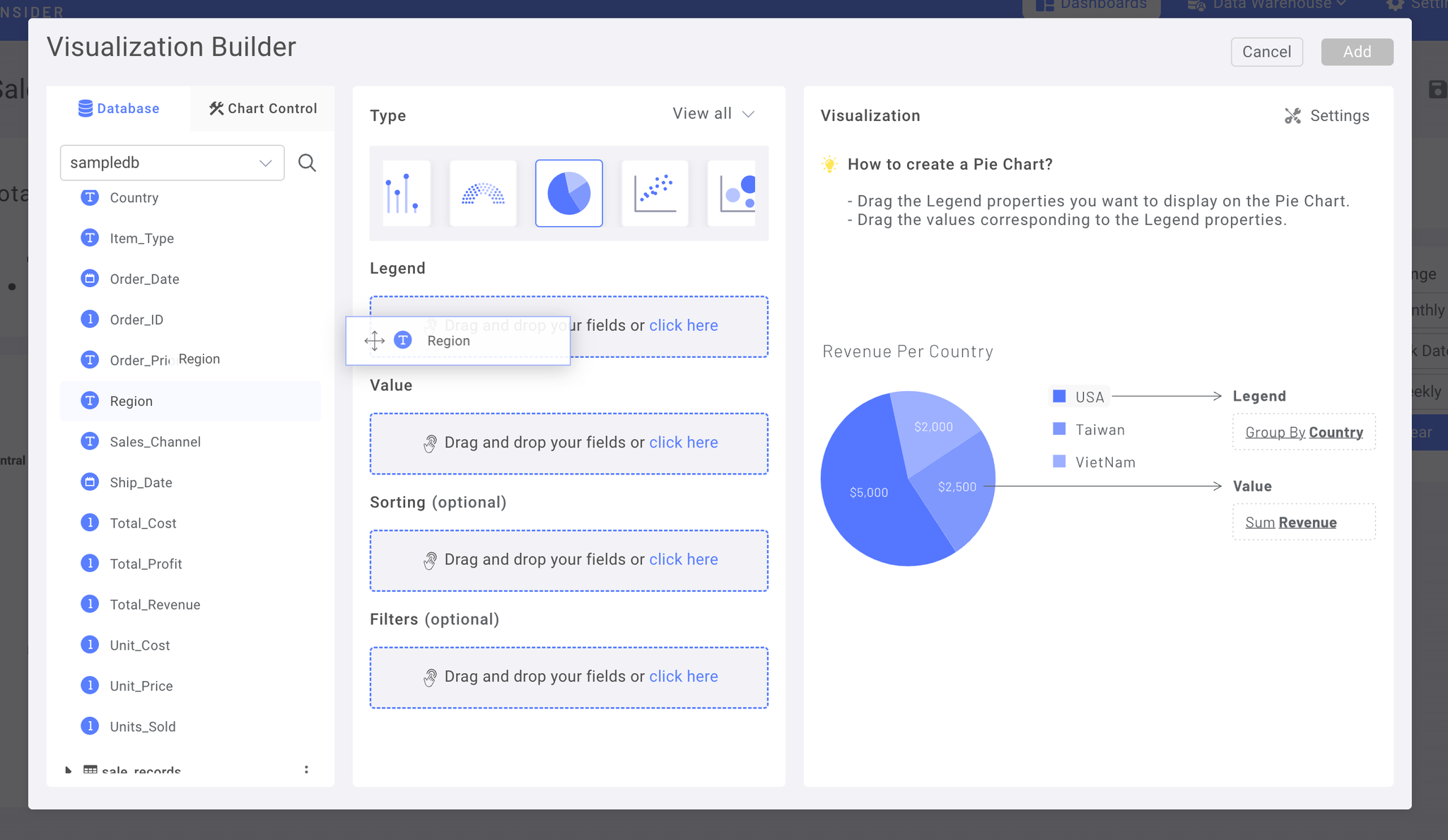Click 'click here' link in Filters box
Screen dimensions: 1448x840
[x=683, y=677]
